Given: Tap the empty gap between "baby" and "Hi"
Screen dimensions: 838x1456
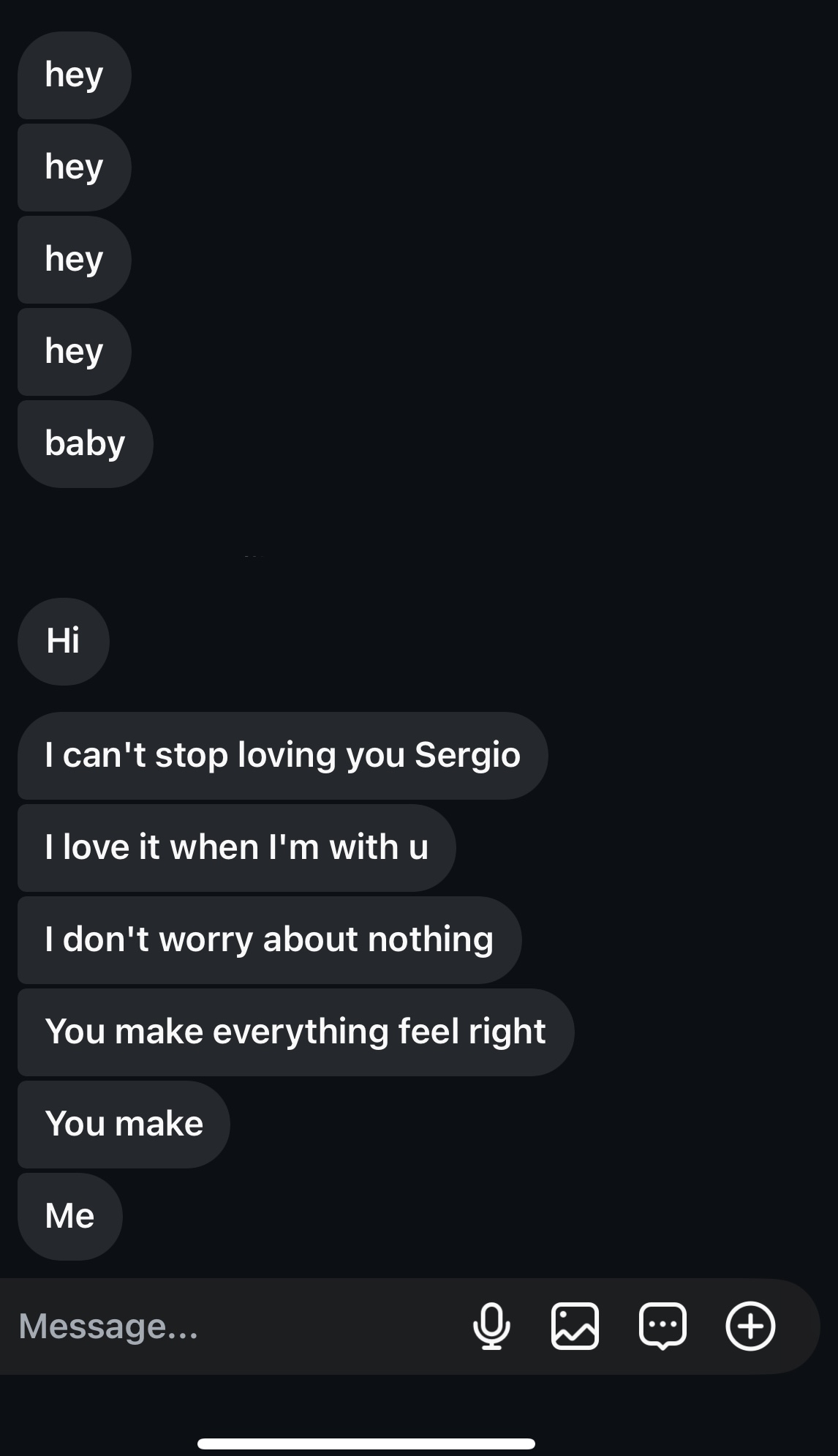Looking at the screenshot, I should [x=419, y=543].
